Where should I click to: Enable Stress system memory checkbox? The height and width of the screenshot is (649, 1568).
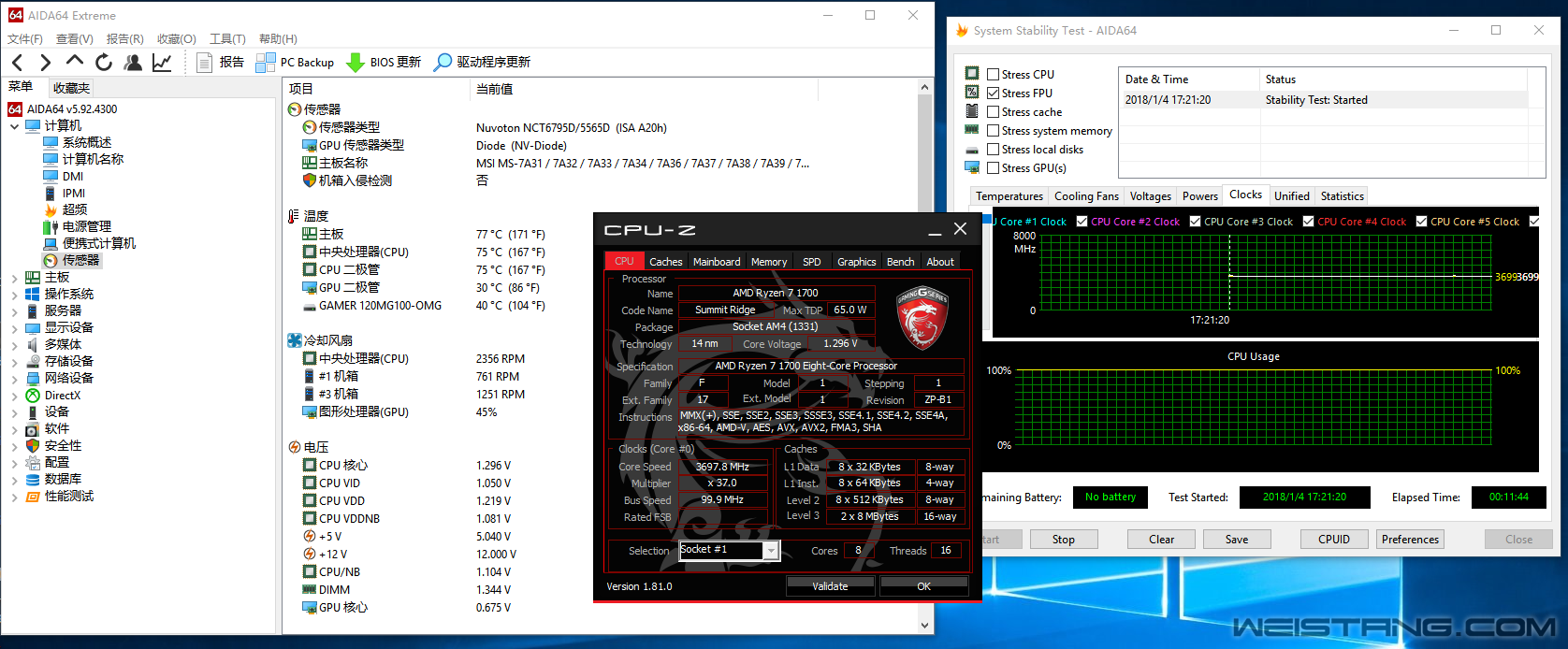pyautogui.click(x=994, y=131)
